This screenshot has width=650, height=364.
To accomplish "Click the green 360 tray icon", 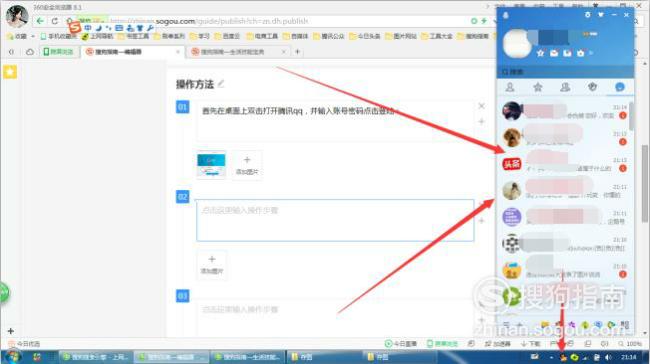I will [575, 357].
